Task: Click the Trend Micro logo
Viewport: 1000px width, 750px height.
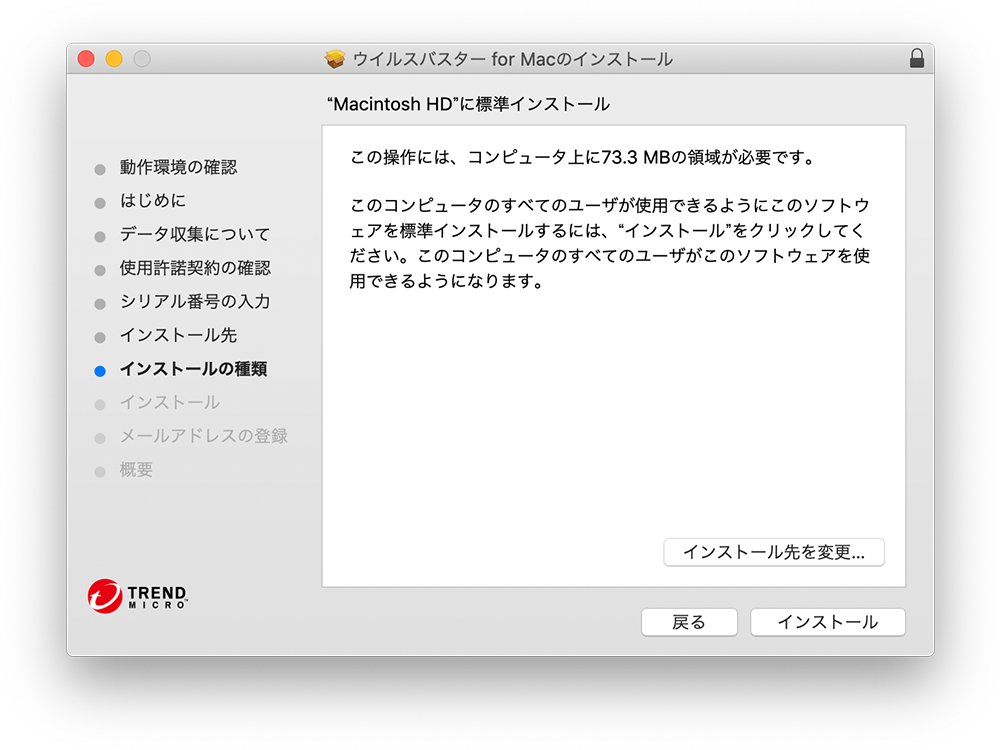Action: pos(137,596)
